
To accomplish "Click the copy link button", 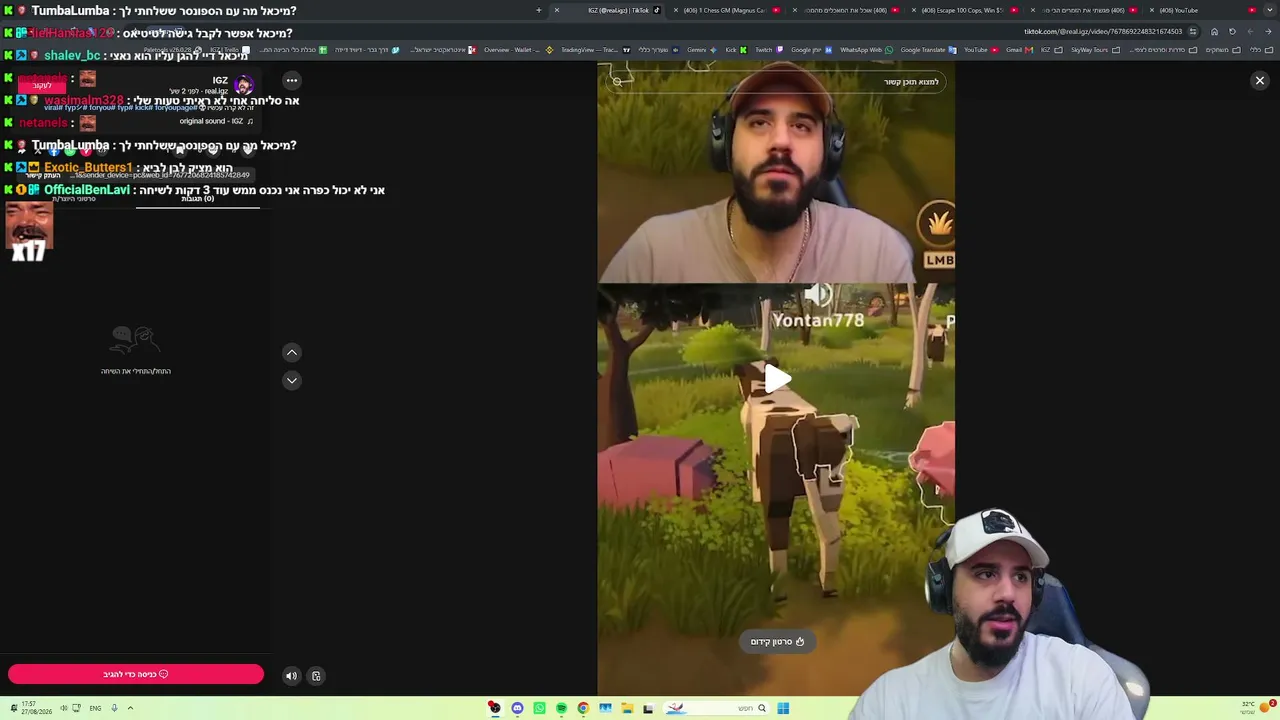I will click(43, 175).
